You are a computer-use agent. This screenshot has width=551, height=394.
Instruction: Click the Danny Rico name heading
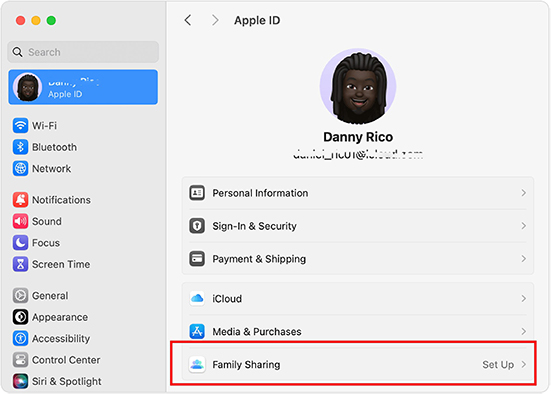pyautogui.click(x=358, y=137)
